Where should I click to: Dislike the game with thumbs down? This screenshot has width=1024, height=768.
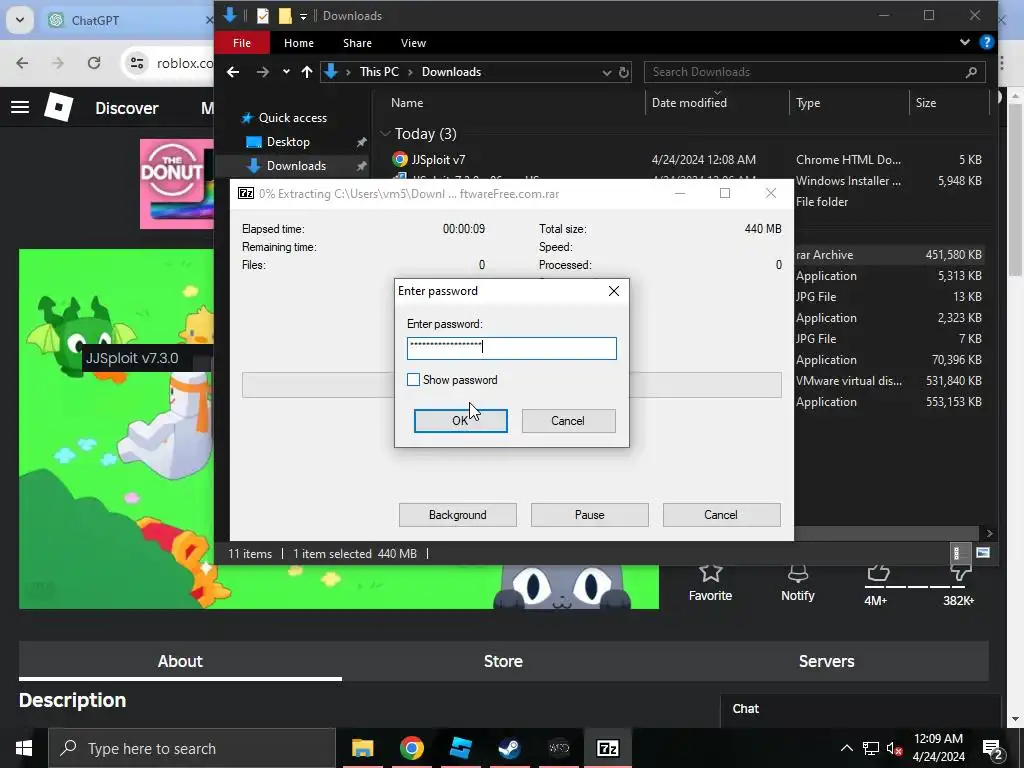coord(960,573)
